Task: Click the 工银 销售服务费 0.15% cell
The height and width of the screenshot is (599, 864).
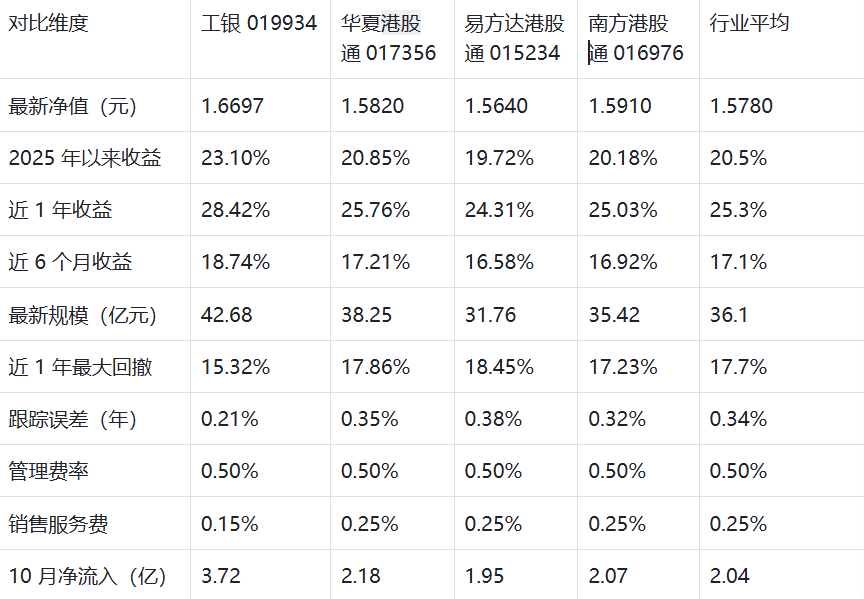Action: click(260, 523)
